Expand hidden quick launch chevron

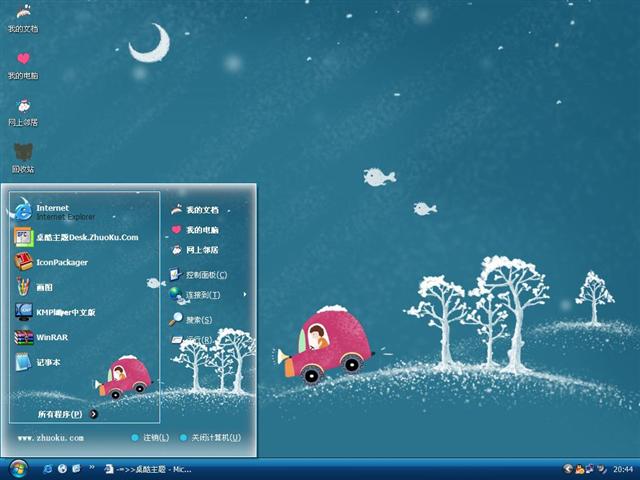click(x=93, y=468)
